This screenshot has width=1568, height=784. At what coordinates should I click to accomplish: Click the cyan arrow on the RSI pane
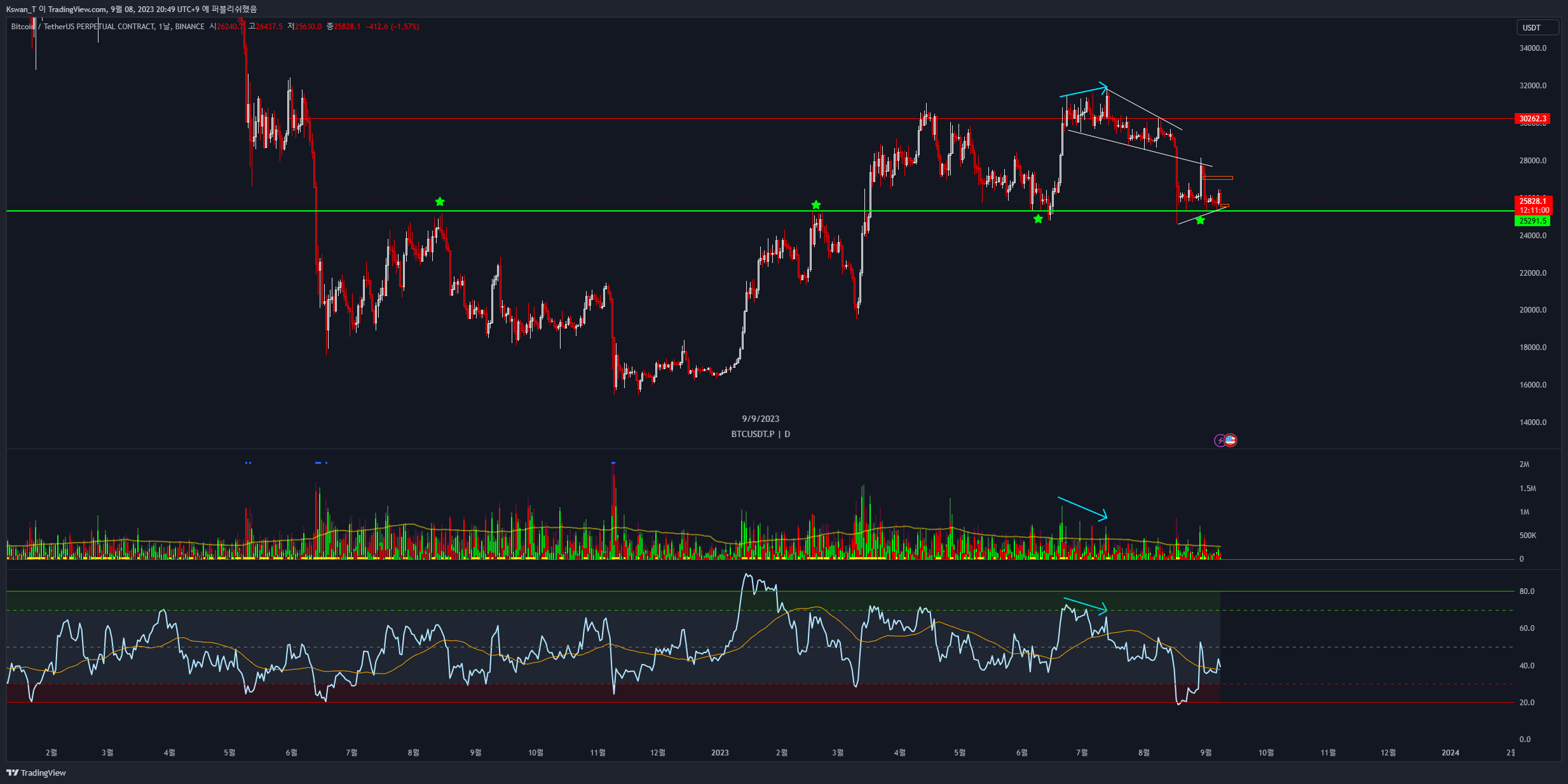(x=1086, y=606)
